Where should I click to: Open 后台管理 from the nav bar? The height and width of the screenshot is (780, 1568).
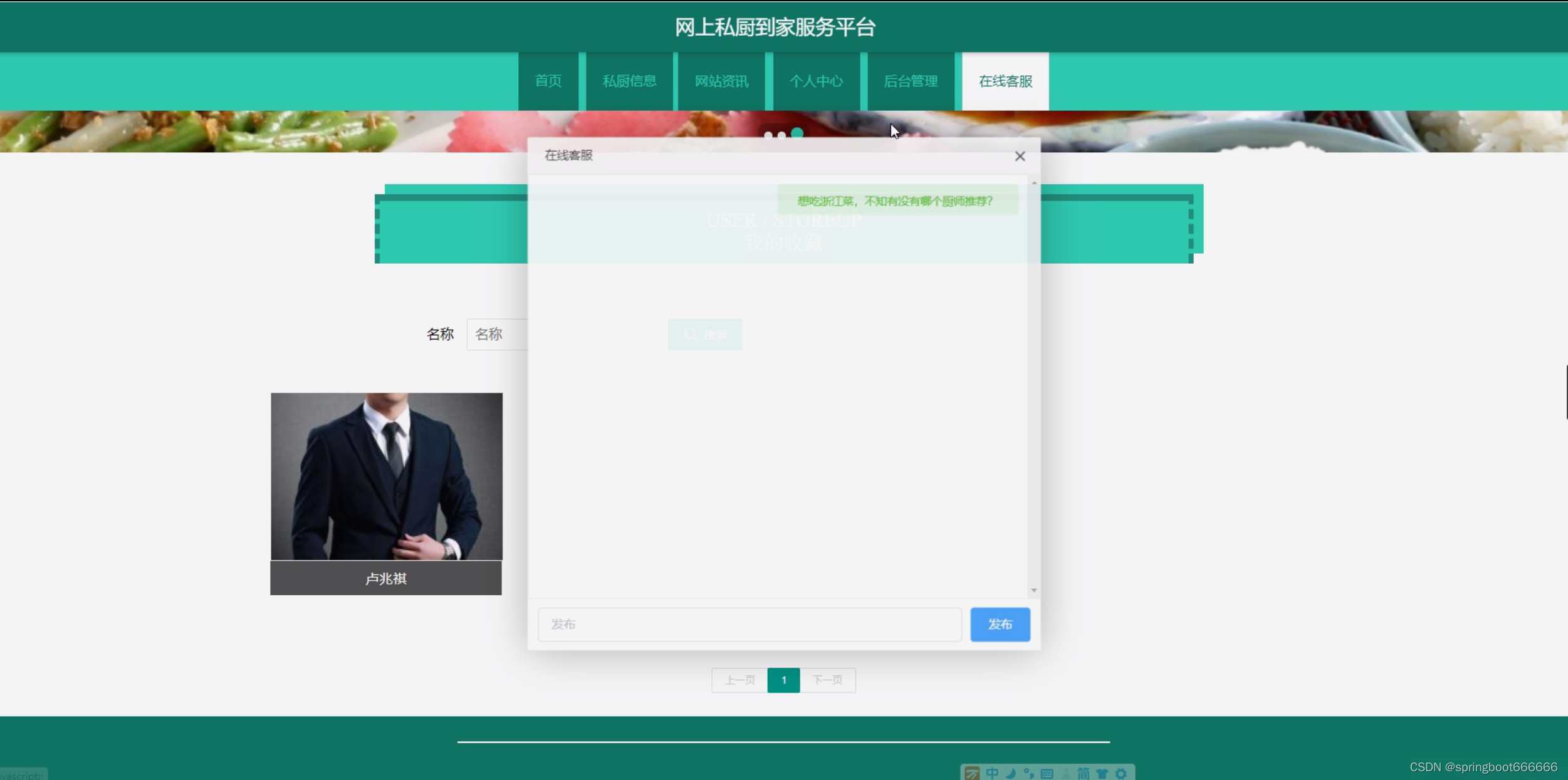(x=911, y=81)
